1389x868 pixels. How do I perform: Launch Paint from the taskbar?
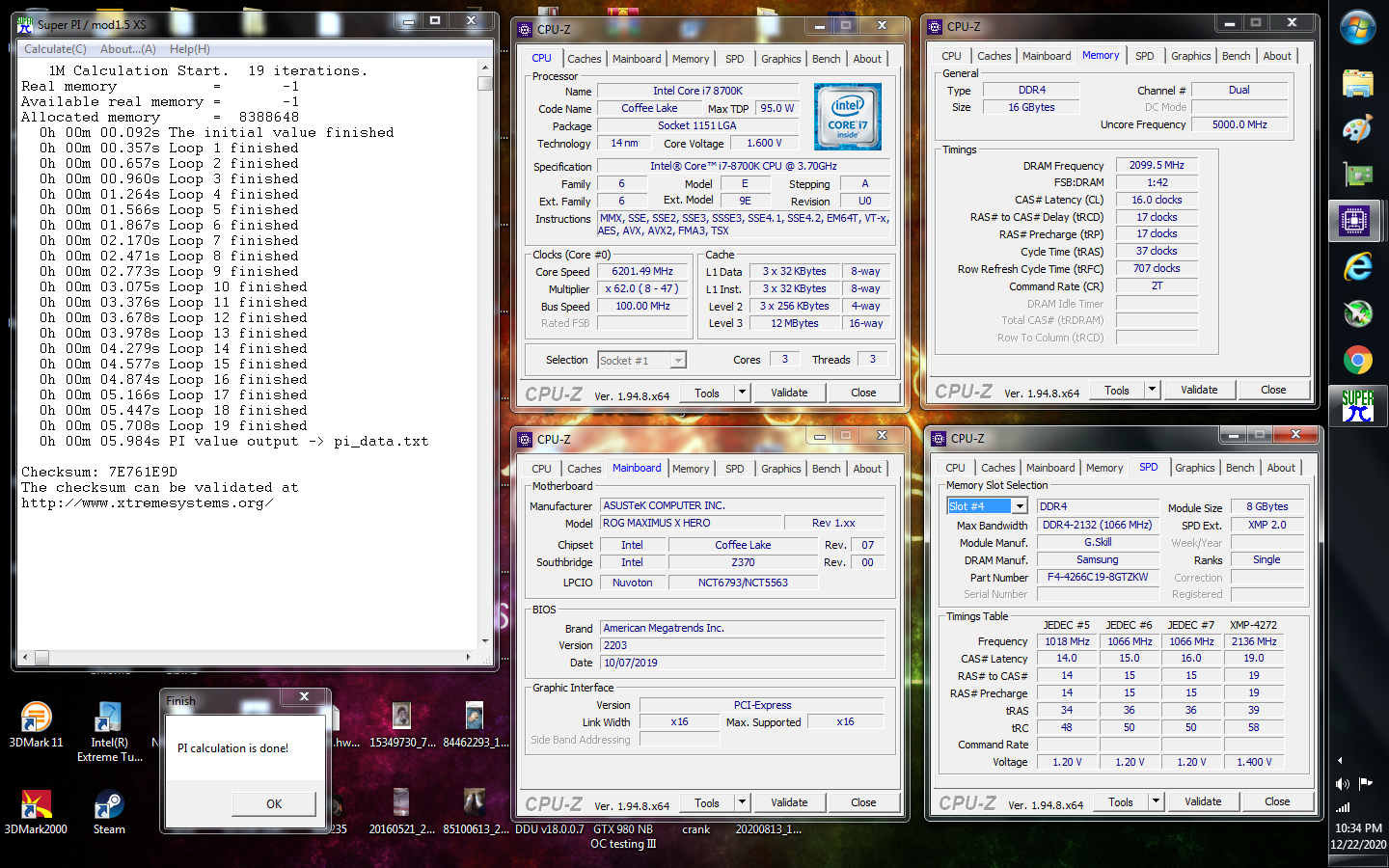tap(1357, 129)
